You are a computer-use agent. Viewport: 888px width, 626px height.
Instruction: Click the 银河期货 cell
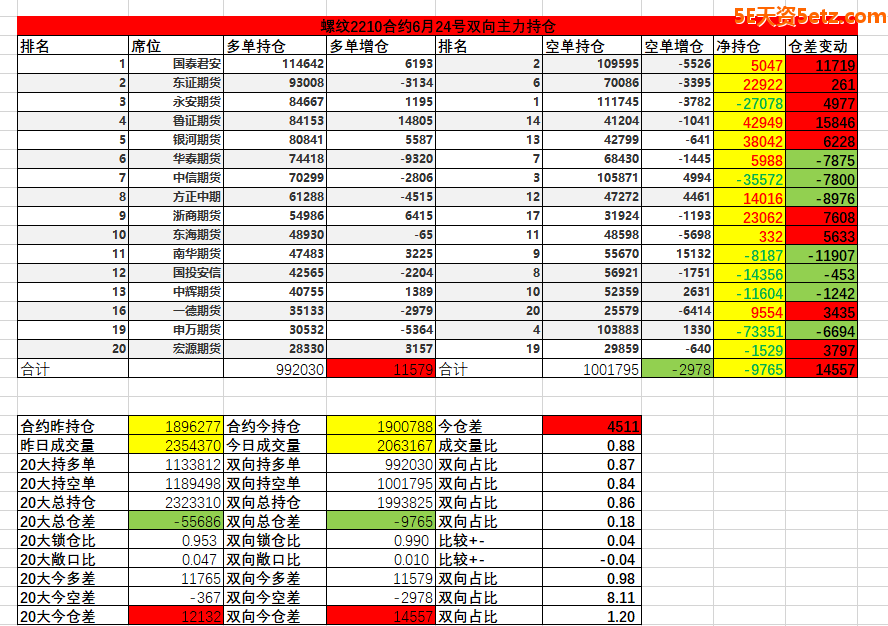(x=176, y=140)
